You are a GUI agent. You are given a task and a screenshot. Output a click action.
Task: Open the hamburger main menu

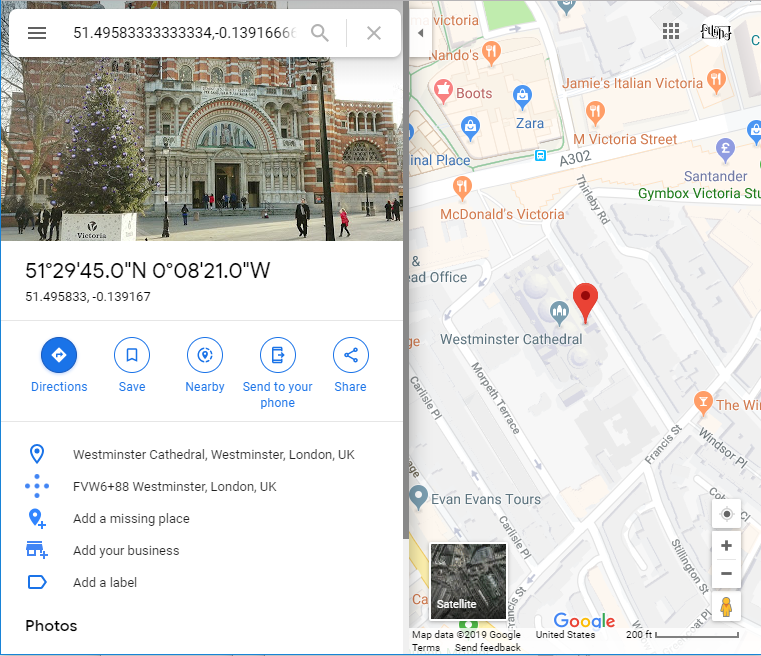pyautogui.click(x=37, y=33)
